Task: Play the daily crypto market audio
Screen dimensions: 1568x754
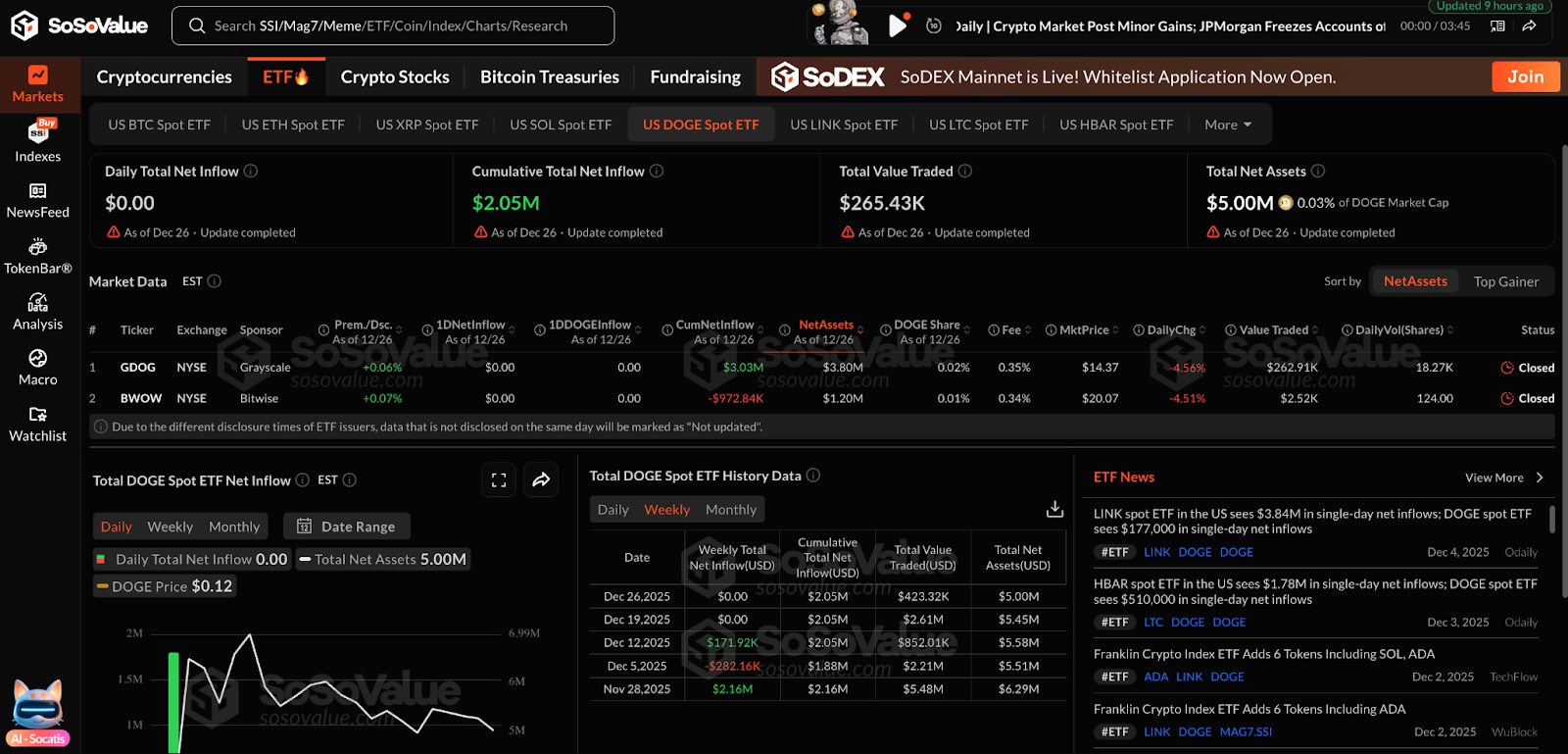Action: 897,26
